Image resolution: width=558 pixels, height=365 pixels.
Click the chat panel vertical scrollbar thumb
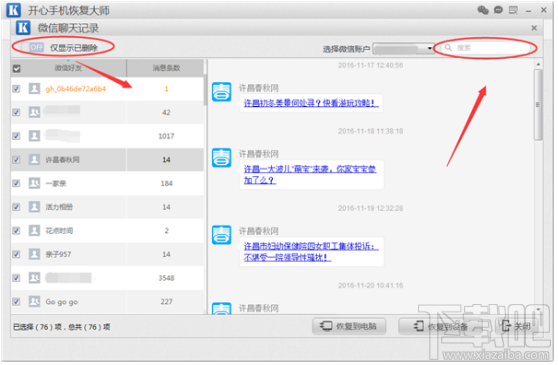(x=538, y=105)
